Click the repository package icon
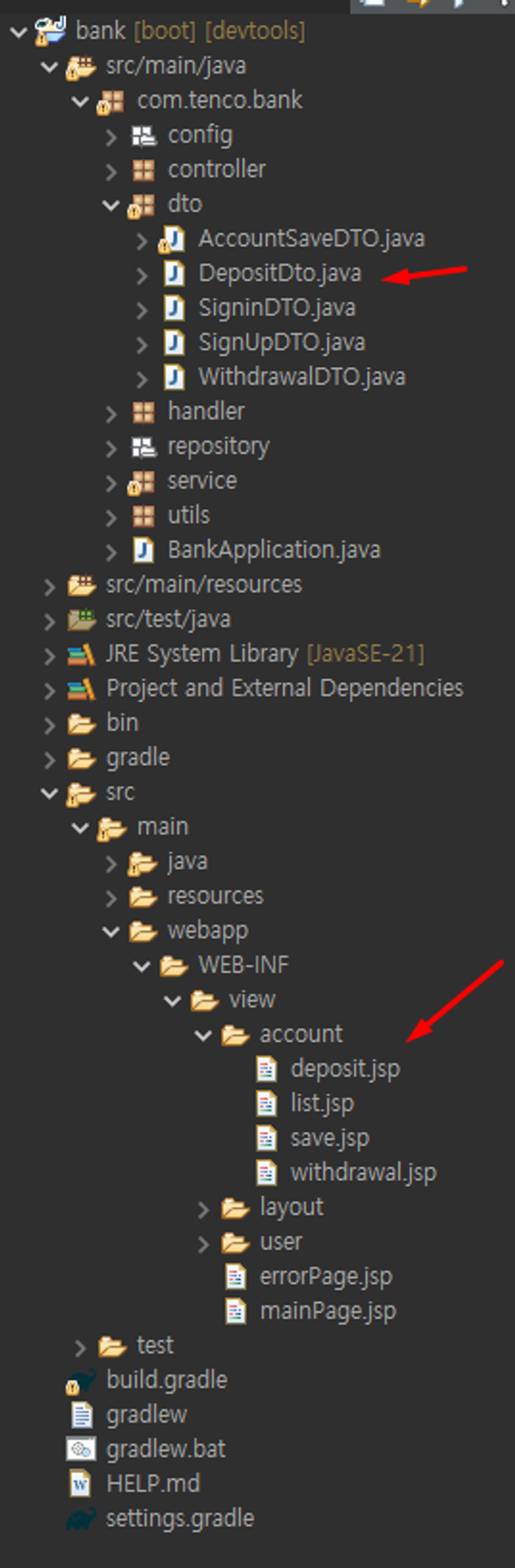Image resolution: width=515 pixels, height=1568 pixels. (x=143, y=446)
